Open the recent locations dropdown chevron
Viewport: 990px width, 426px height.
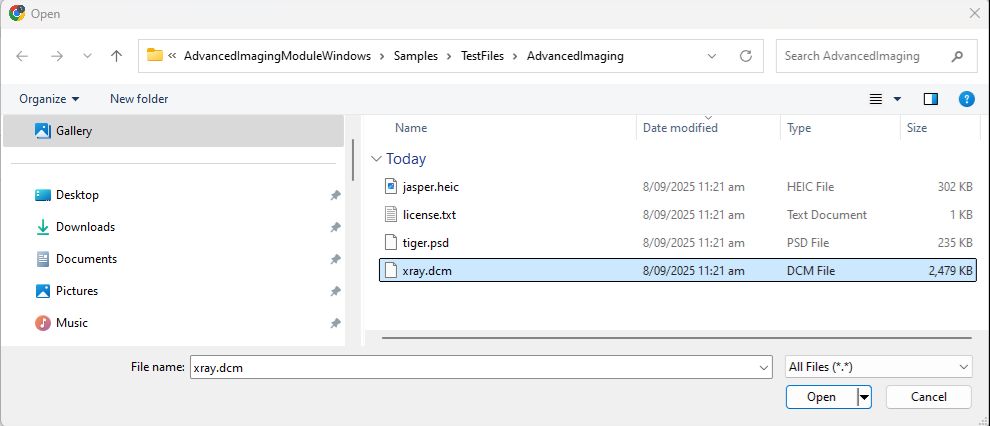click(x=87, y=56)
